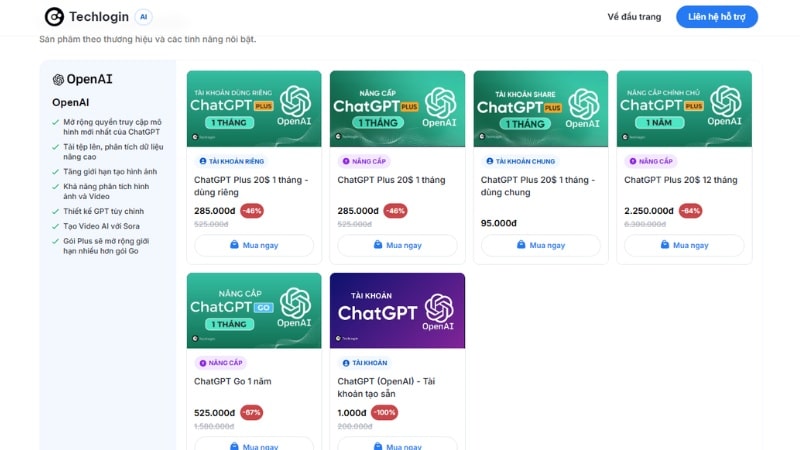This screenshot has width=800, height=450.
Task: Click the Nâng cấp tag on ChatGPT Go card
Action: [x=220, y=363]
